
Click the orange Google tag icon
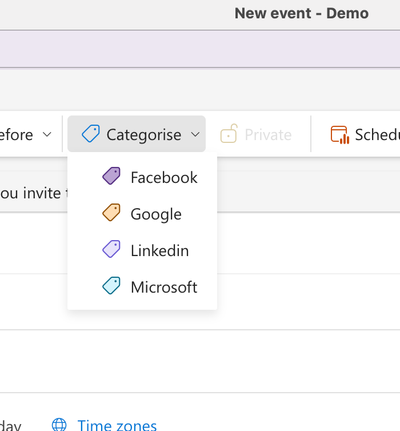pos(111,213)
